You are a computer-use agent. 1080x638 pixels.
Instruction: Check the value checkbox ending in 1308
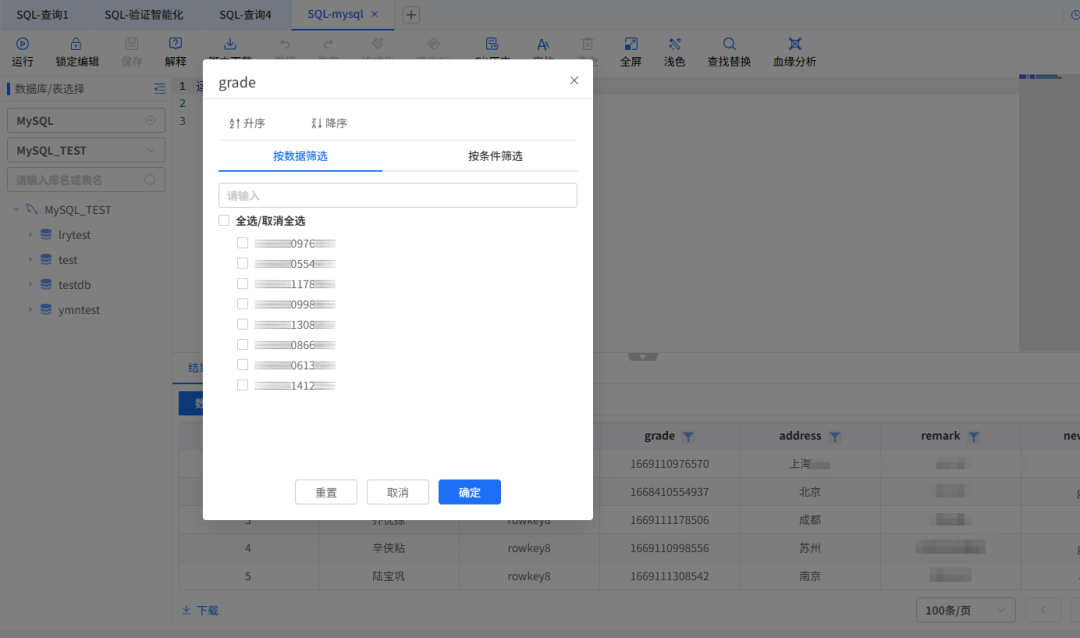click(241, 324)
